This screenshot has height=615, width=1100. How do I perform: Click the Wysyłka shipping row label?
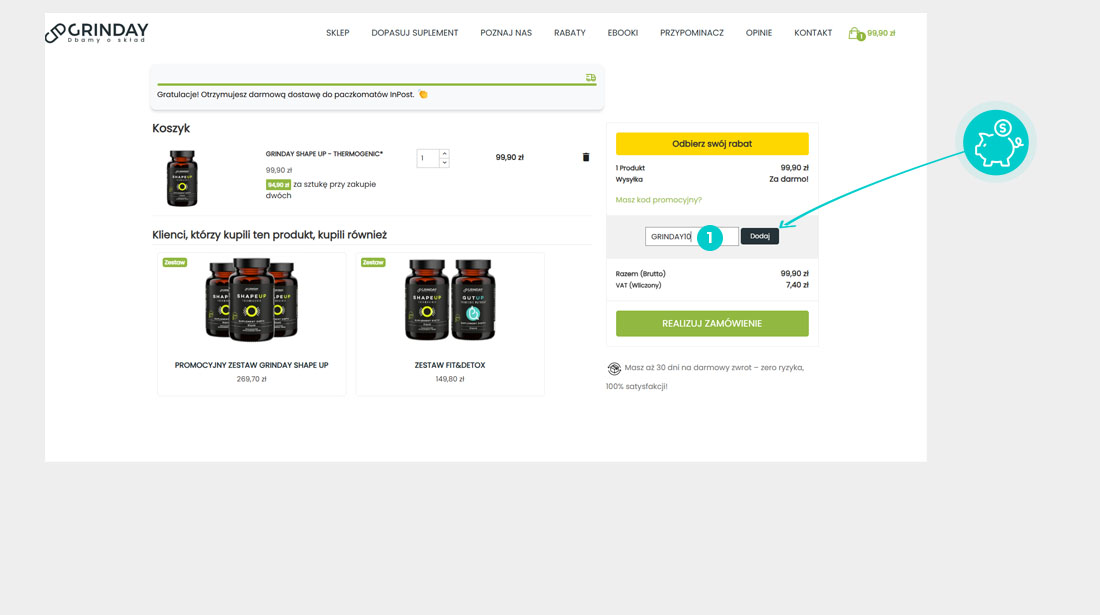(629, 180)
